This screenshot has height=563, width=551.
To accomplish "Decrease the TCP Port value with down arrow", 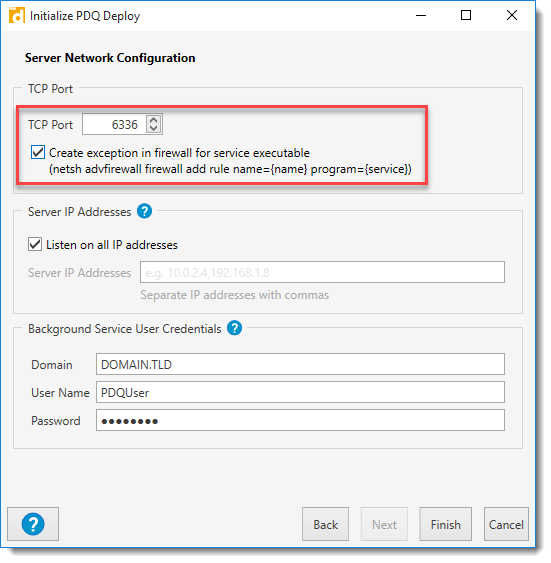I will coord(155,129).
